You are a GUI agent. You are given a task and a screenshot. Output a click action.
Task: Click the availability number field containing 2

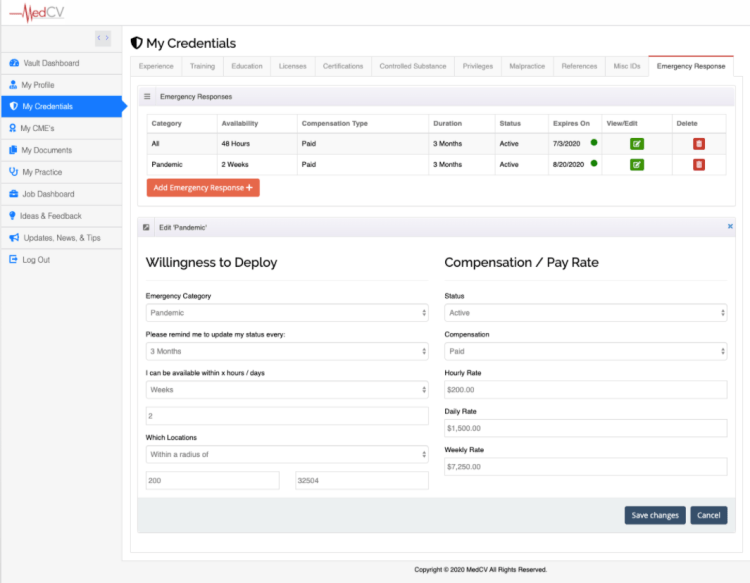pyautogui.click(x=287, y=416)
